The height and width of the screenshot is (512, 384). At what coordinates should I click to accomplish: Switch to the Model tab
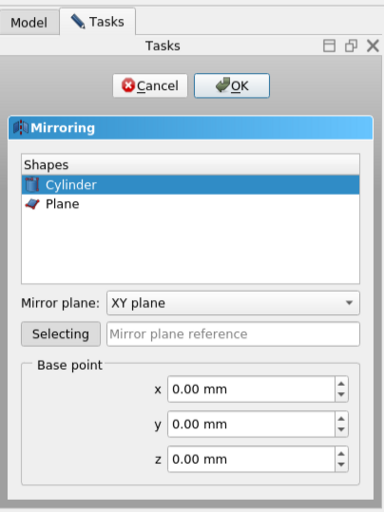[29, 23]
